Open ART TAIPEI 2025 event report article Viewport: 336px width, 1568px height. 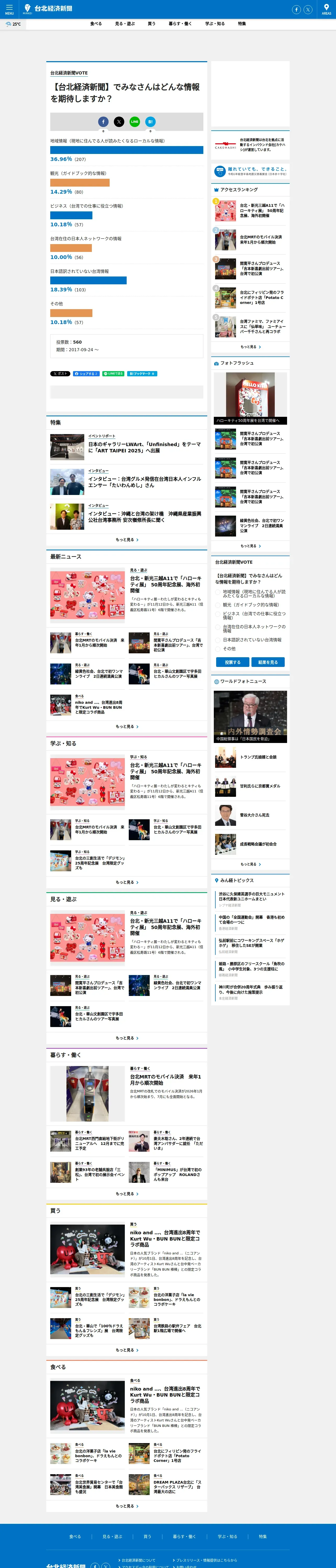pyautogui.click(x=144, y=447)
